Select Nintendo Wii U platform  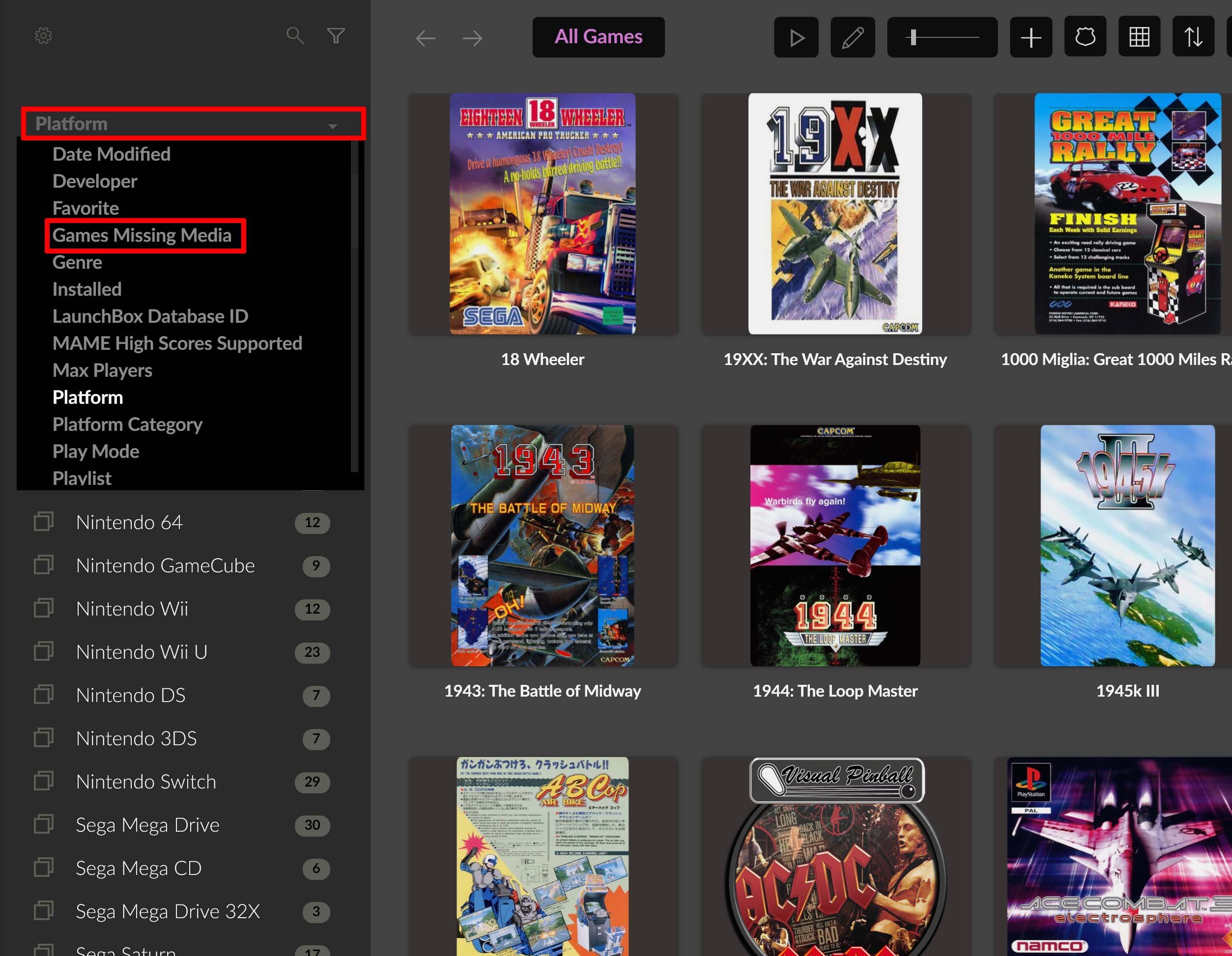pos(142,652)
